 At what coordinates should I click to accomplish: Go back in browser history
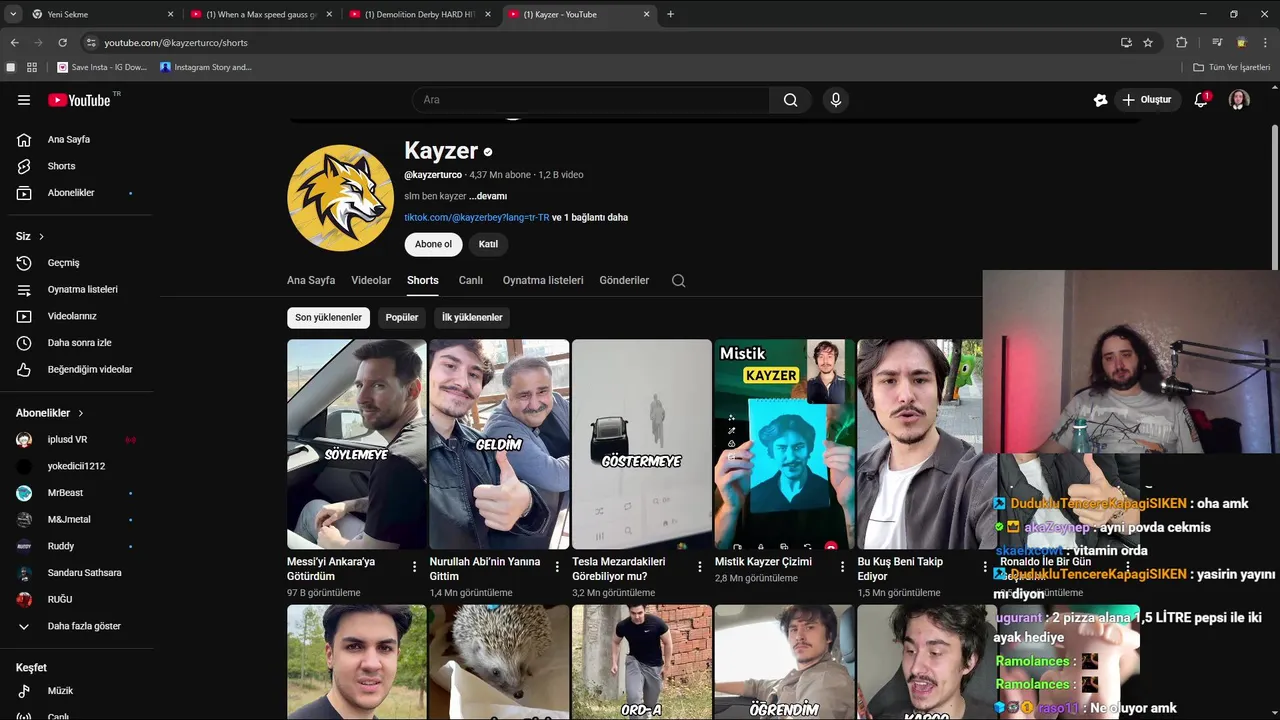click(x=14, y=43)
